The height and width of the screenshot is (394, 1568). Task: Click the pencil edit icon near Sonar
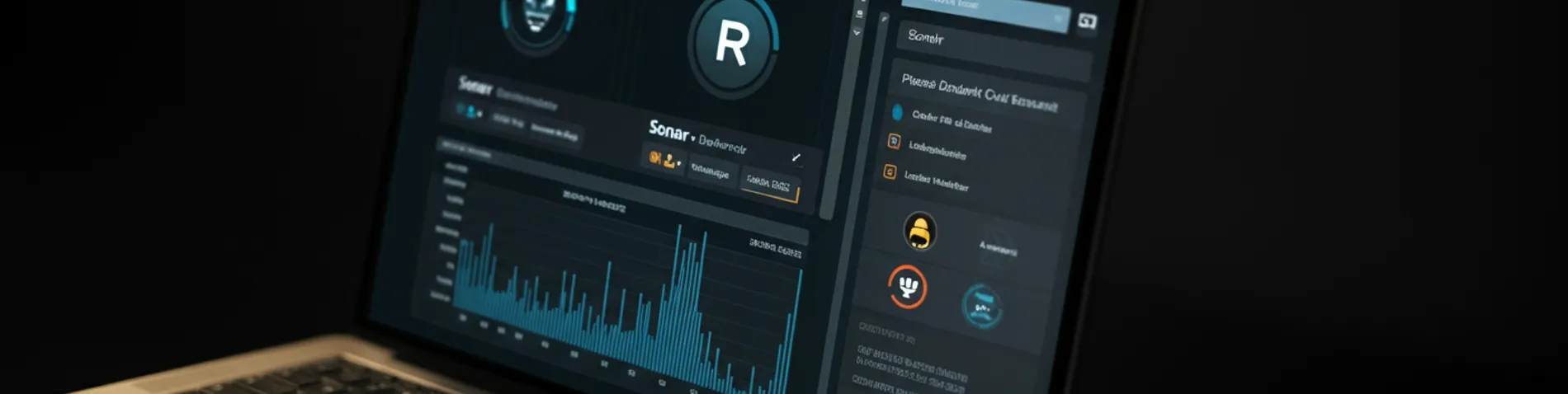(796, 157)
